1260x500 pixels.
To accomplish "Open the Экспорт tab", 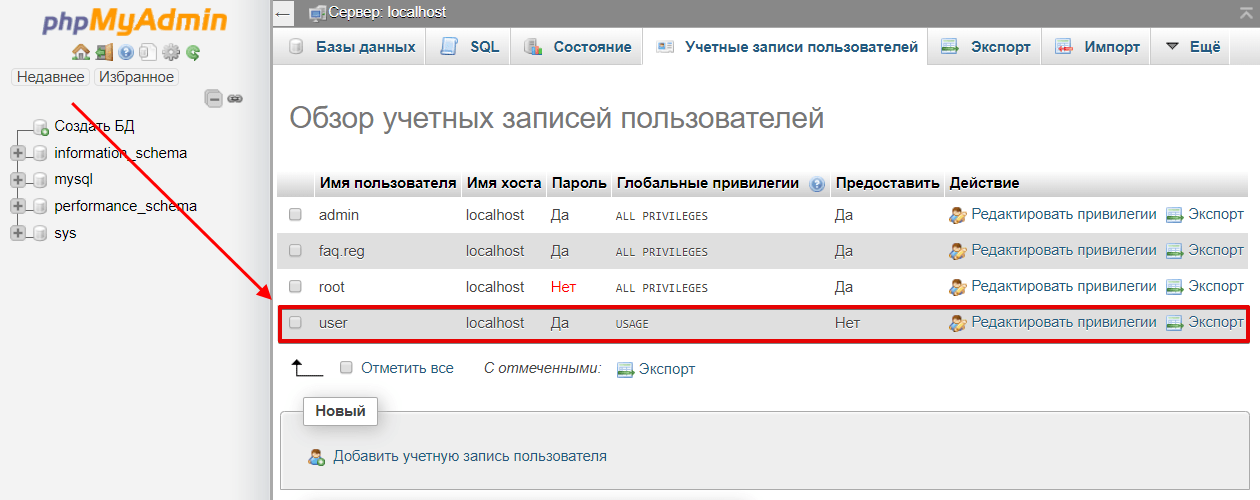I will pyautogui.click(x=985, y=47).
